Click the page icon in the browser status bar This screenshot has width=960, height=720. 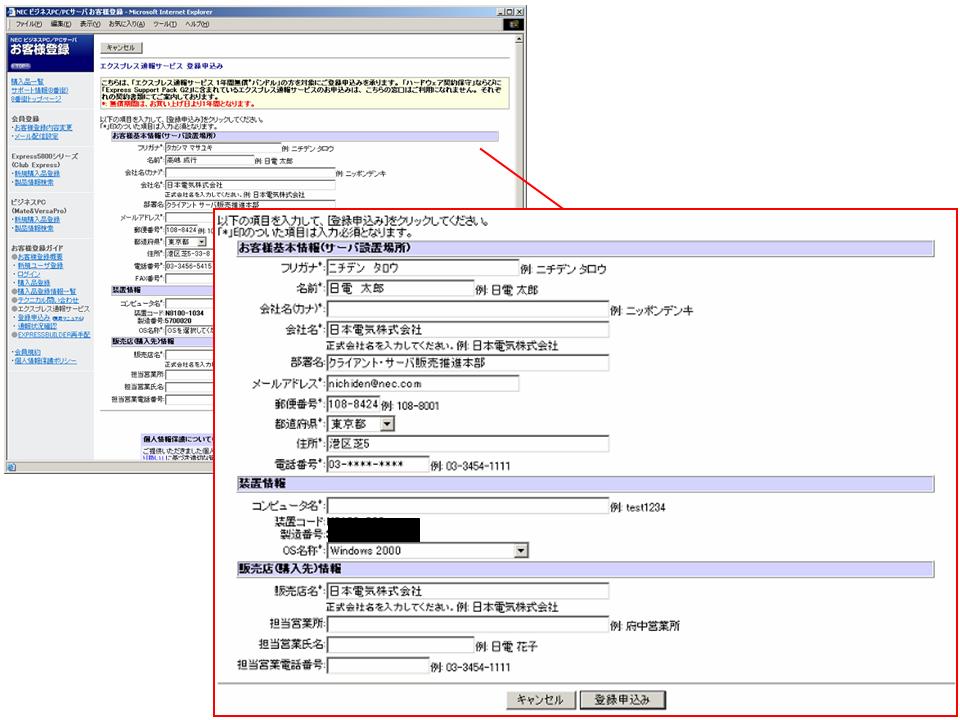coord(11,467)
